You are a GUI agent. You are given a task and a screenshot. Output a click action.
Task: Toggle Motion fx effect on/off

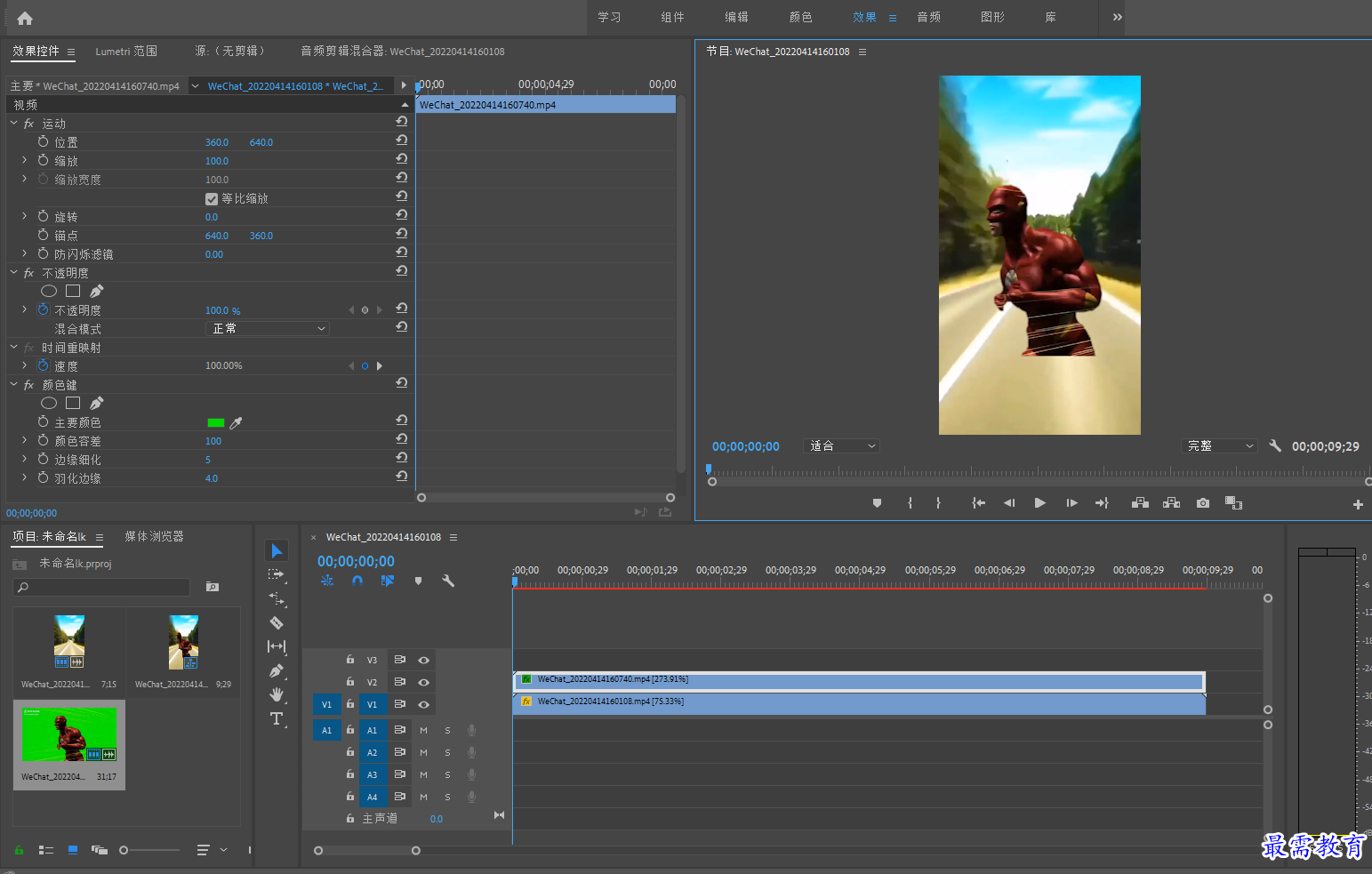28,124
